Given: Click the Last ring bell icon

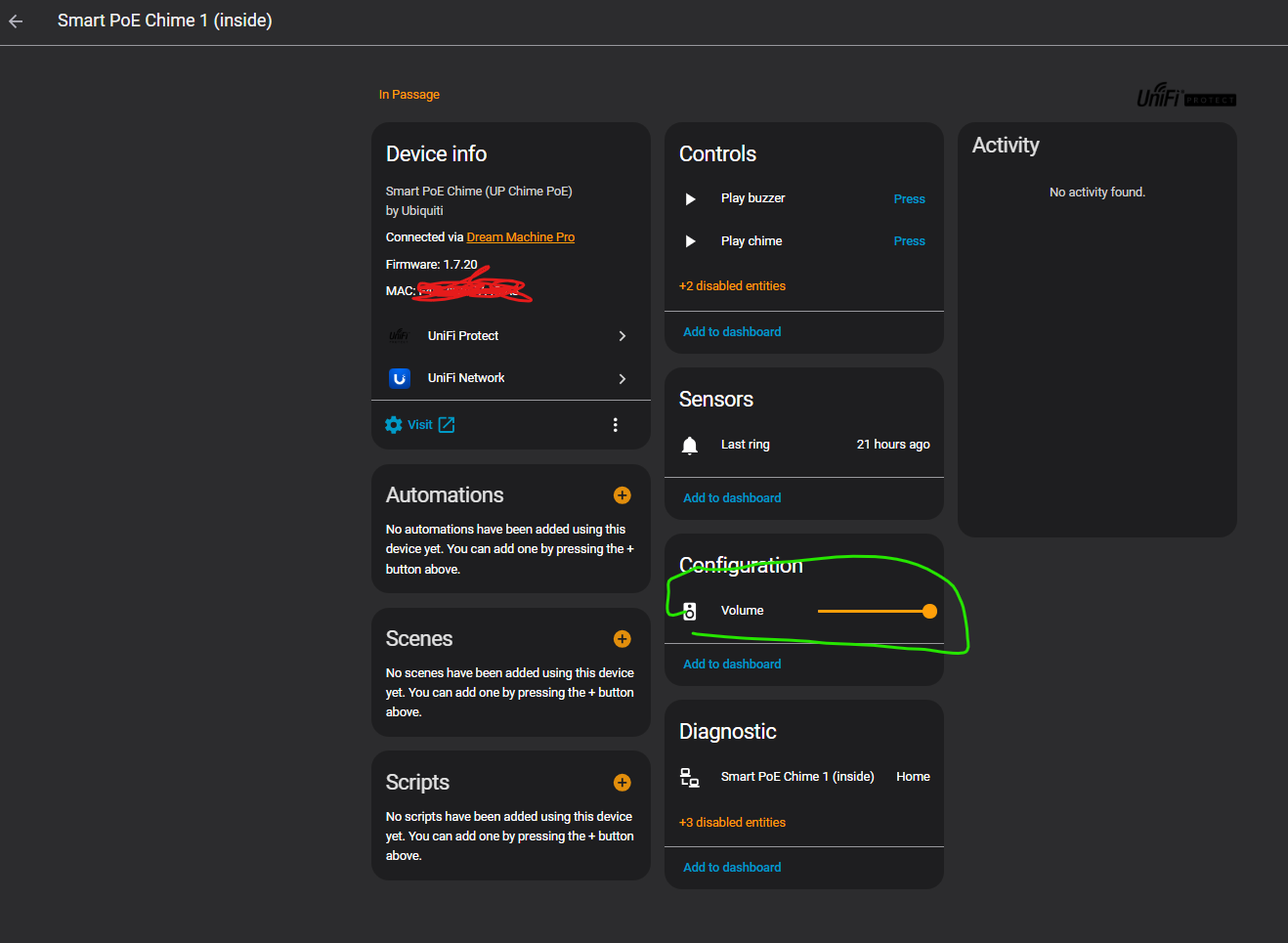Looking at the screenshot, I should (690, 446).
